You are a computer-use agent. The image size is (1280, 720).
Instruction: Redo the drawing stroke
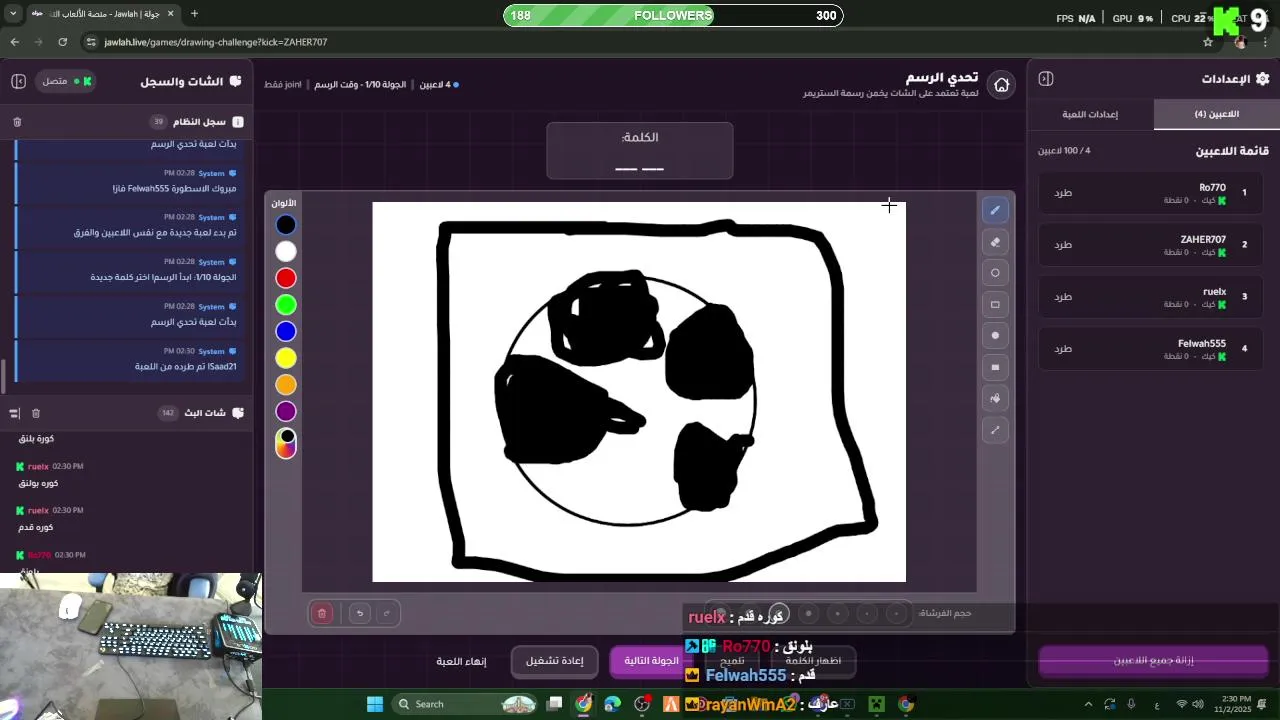point(387,613)
